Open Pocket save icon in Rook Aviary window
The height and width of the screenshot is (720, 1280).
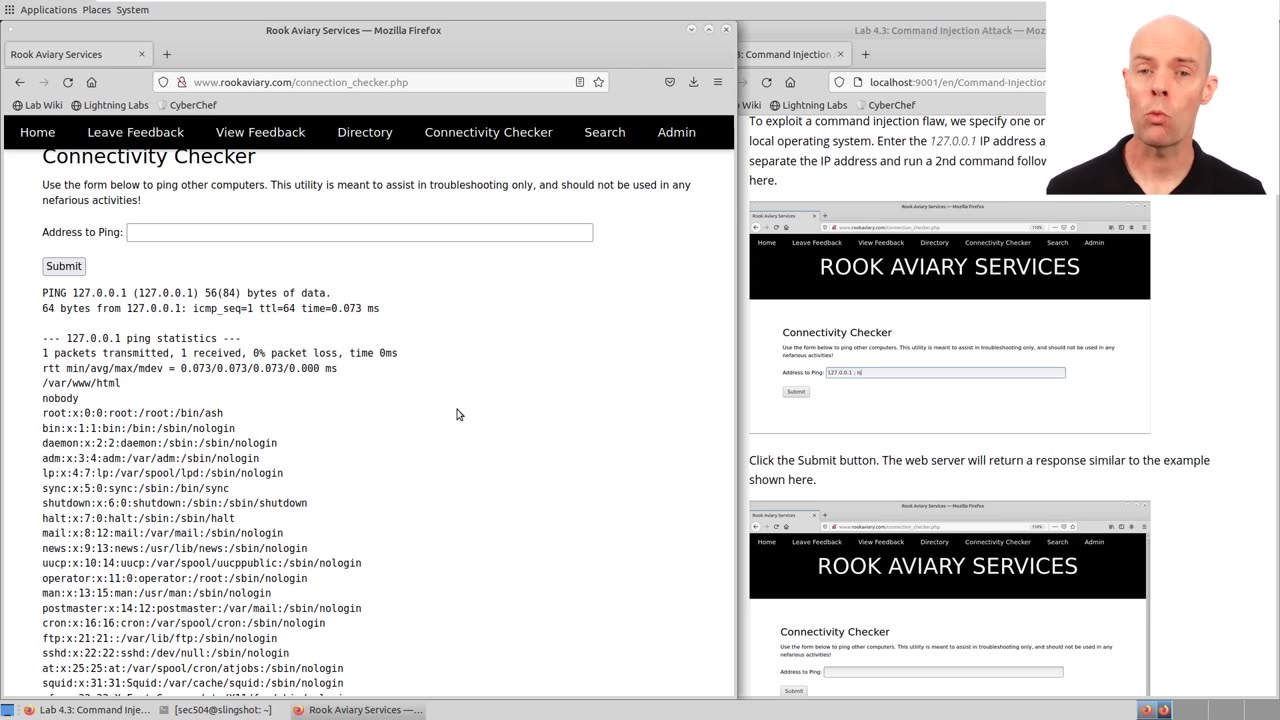coord(670,82)
